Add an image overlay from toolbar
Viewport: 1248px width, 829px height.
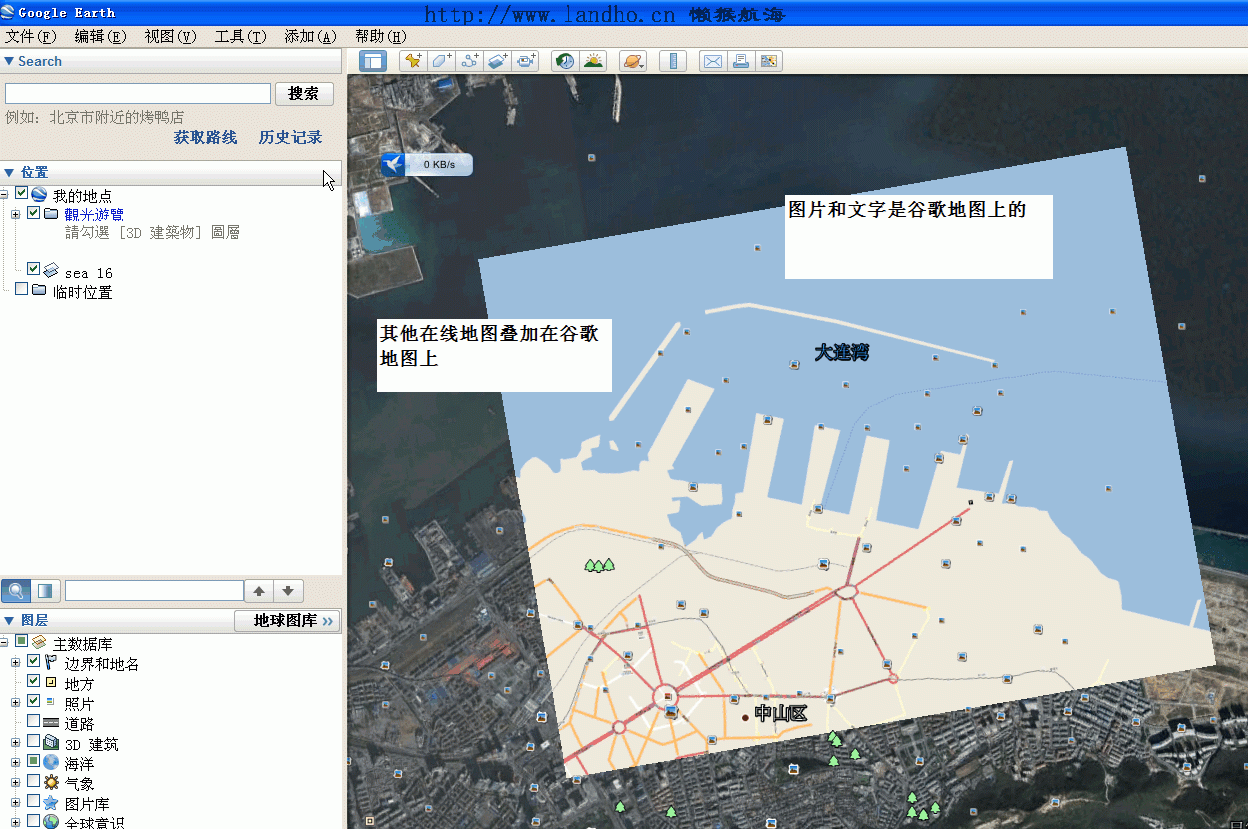tap(497, 61)
